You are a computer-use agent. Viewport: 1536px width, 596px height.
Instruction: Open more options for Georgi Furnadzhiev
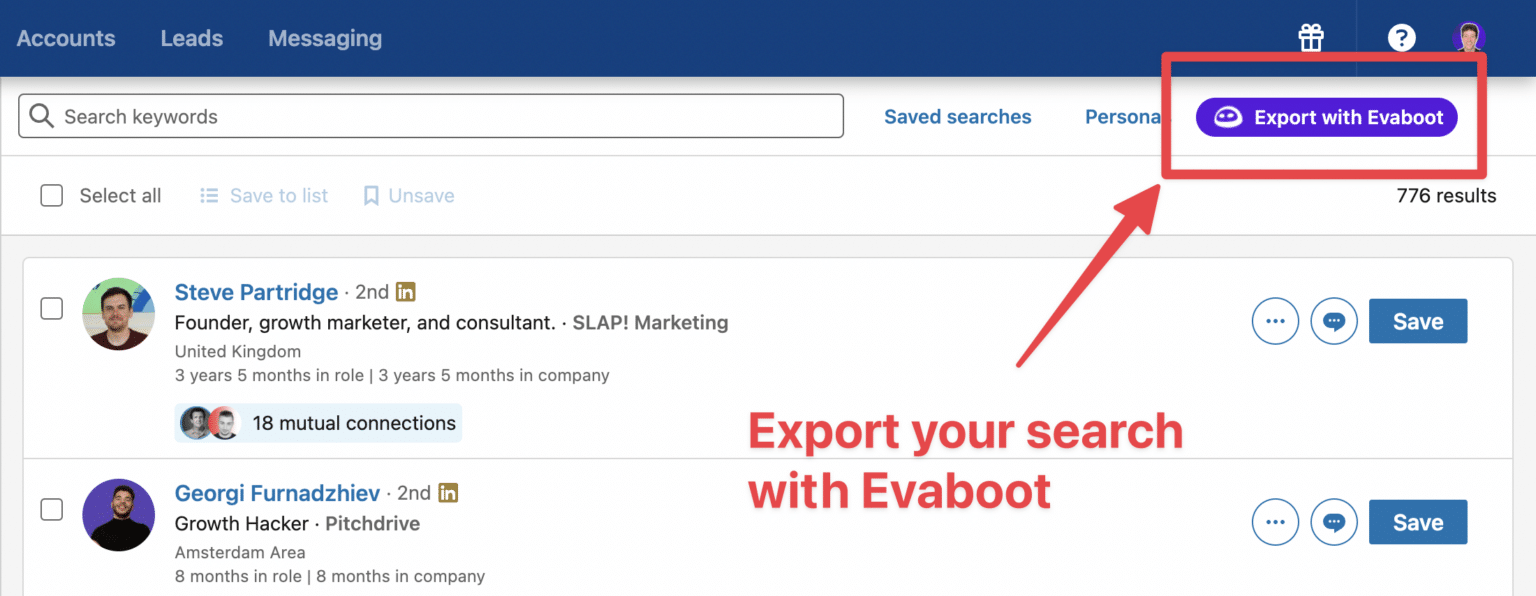point(1275,521)
